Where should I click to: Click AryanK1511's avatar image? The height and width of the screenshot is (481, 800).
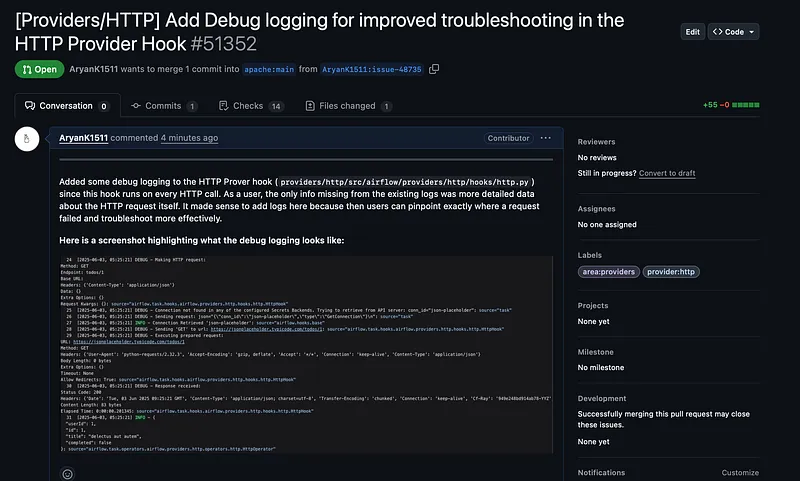(x=27, y=139)
